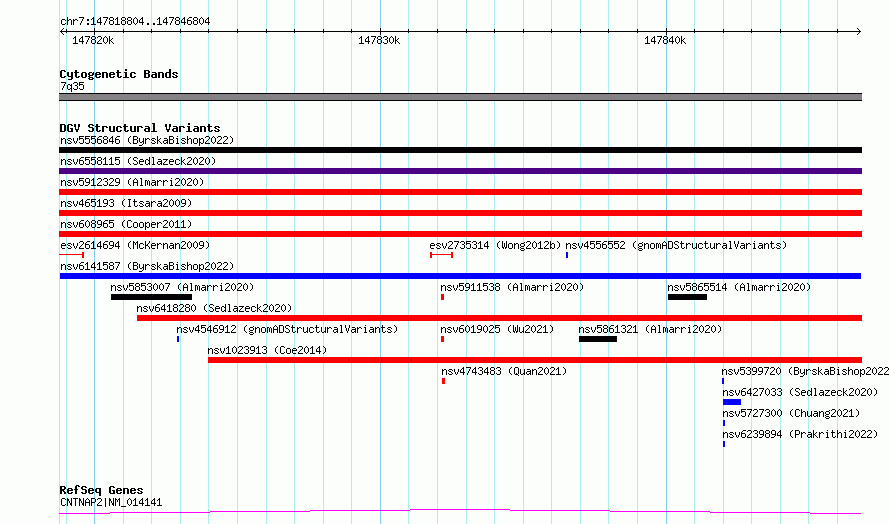Click the nsv5912329 Almarri2020 red bar
Screen dimensions: 890x524
pyautogui.click(x=460, y=192)
